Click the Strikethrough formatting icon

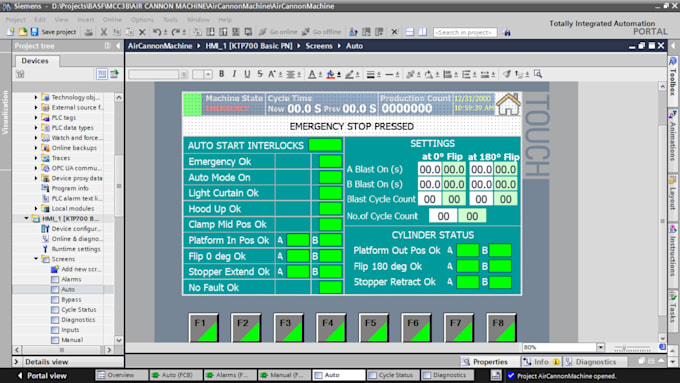point(260,74)
